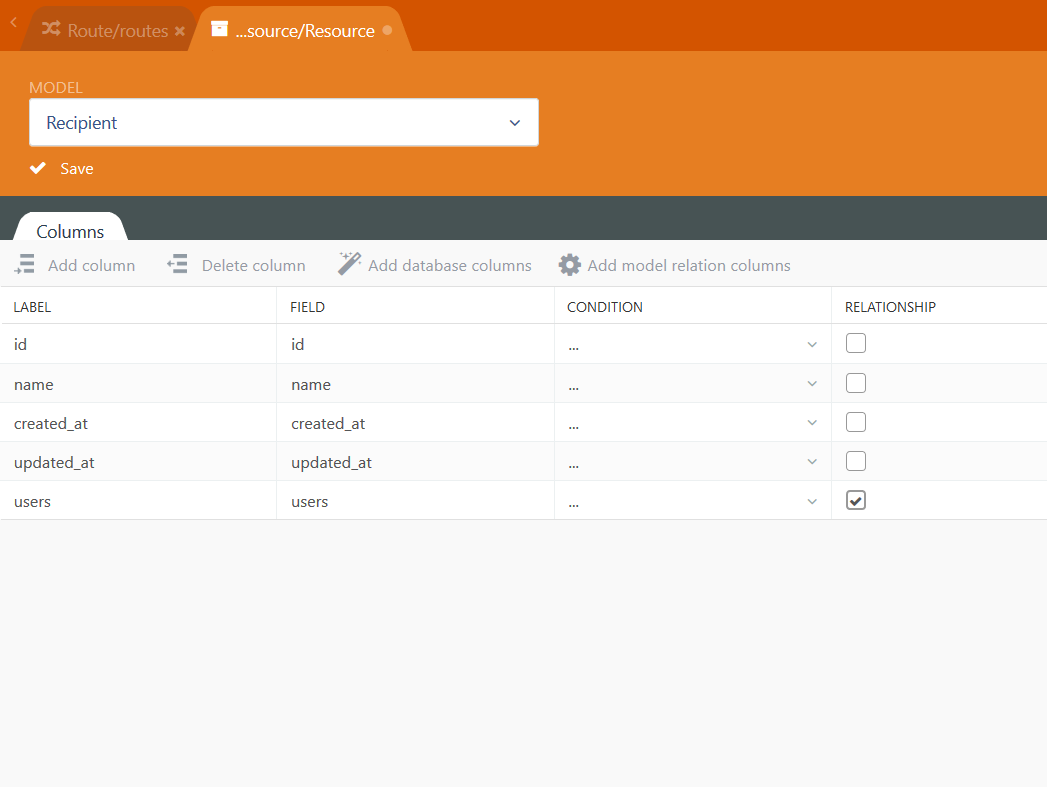Click the Delete column icon

[x=178, y=264]
